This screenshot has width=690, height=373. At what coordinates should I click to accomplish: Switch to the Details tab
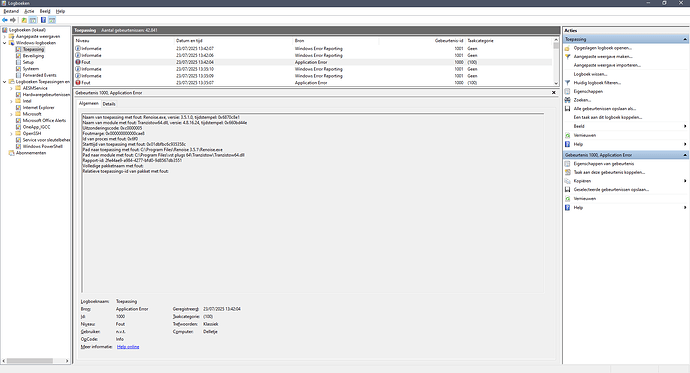coord(109,104)
